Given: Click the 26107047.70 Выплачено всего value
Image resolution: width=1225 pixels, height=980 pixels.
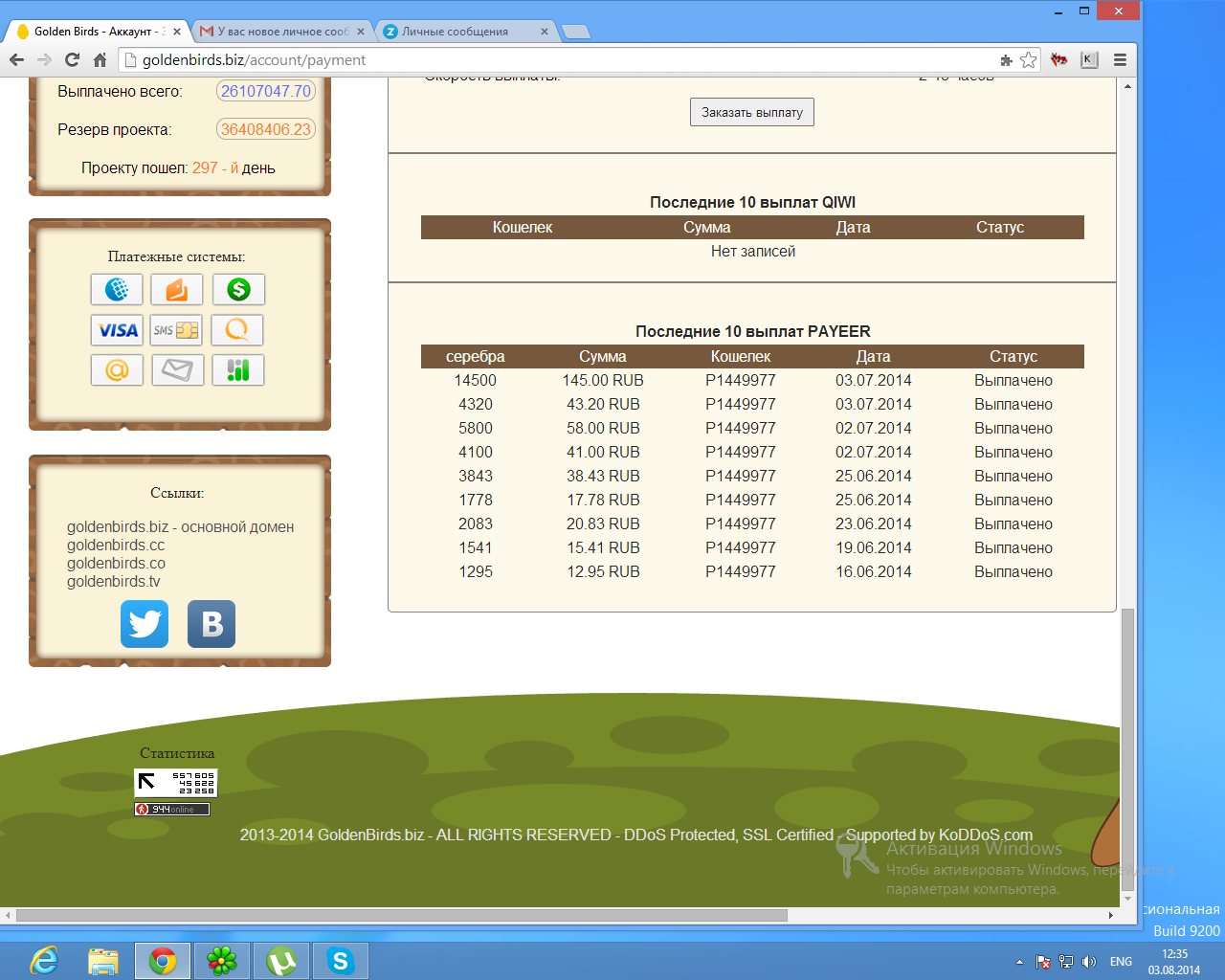Looking at the screenshot, I should pos(266,91).
